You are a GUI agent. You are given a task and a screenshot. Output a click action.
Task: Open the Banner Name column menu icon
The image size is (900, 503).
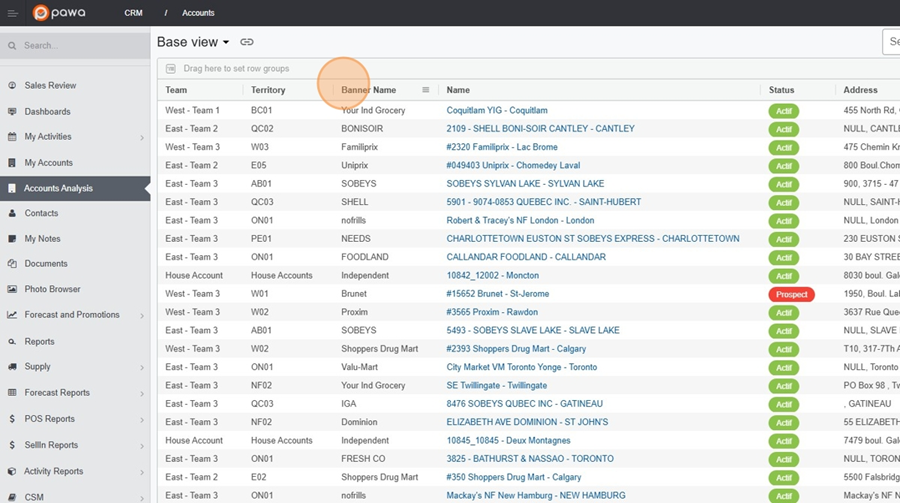tap(425, 90)
